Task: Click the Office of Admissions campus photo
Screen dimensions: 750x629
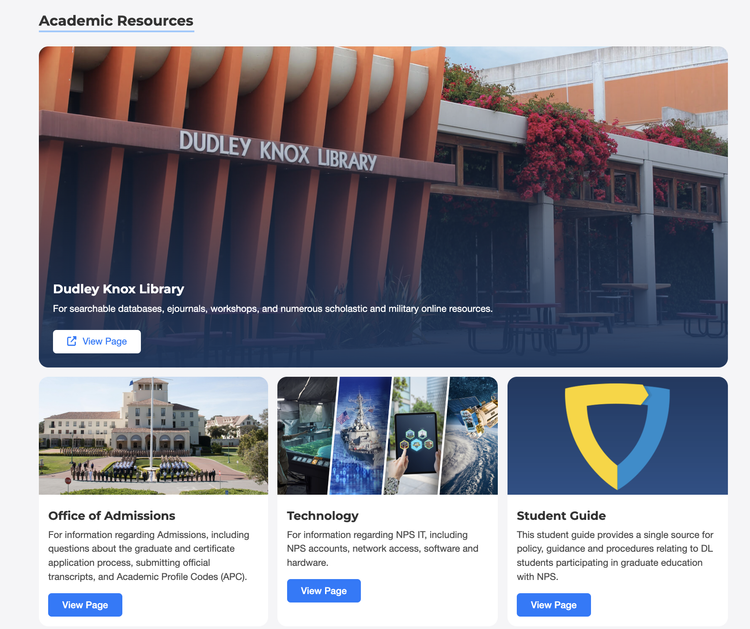Action: coord(154,436)
